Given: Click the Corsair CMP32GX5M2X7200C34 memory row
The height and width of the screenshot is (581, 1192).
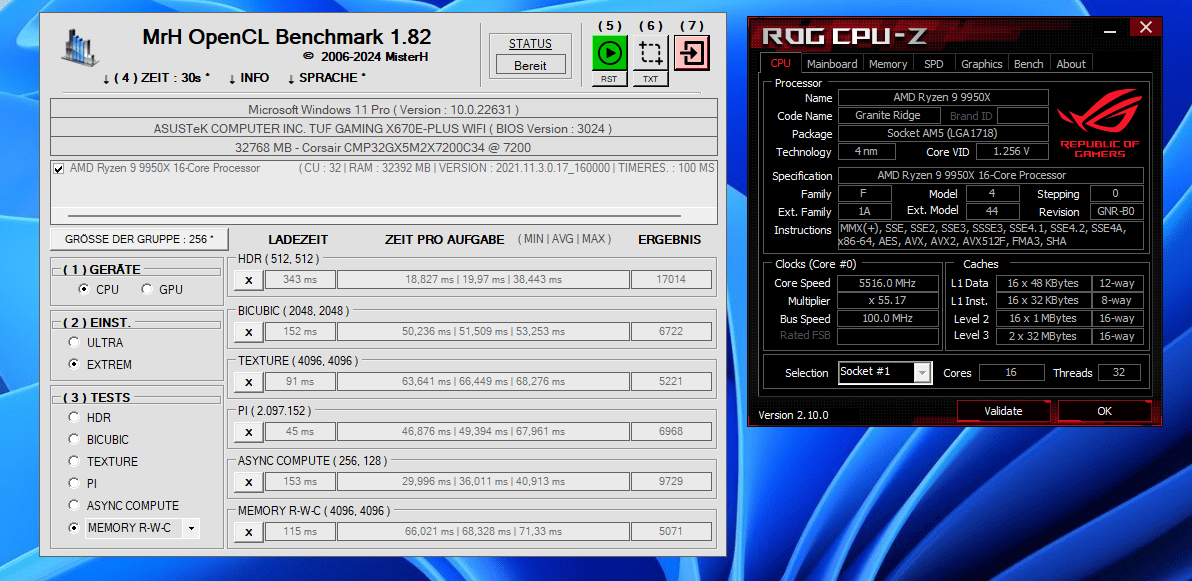Looking at the screenshot, I should pos(383,147).
